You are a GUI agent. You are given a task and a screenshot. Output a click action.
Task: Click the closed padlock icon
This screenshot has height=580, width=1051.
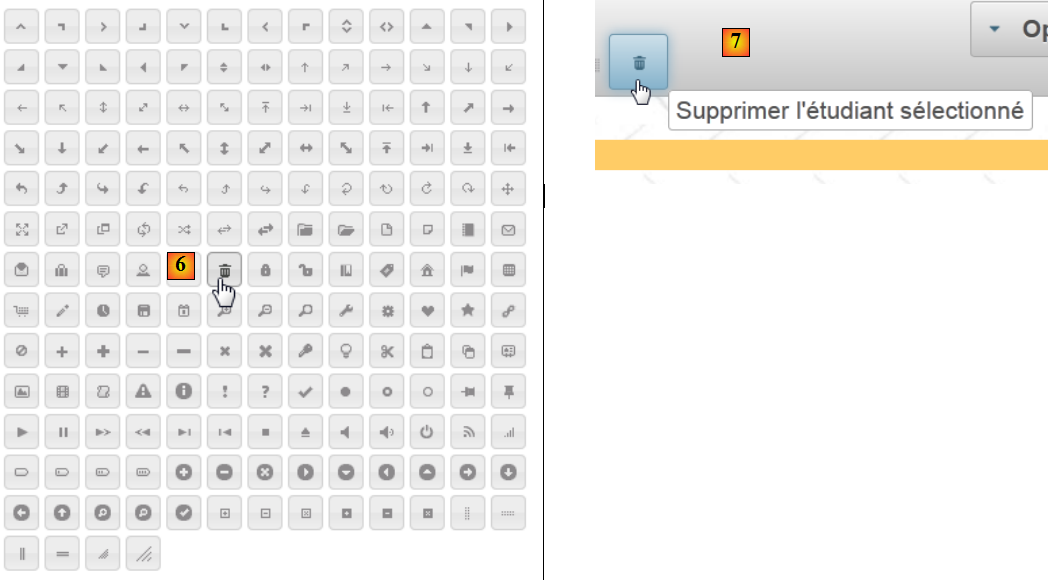pos(265,270)
